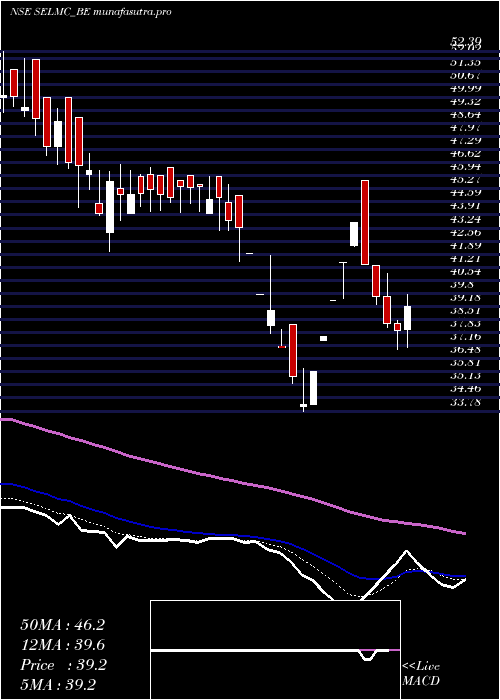This screenshot has width=500, height=700.
Task: Click the 5MA : 39.2 readout
Action: click(59, 685)
